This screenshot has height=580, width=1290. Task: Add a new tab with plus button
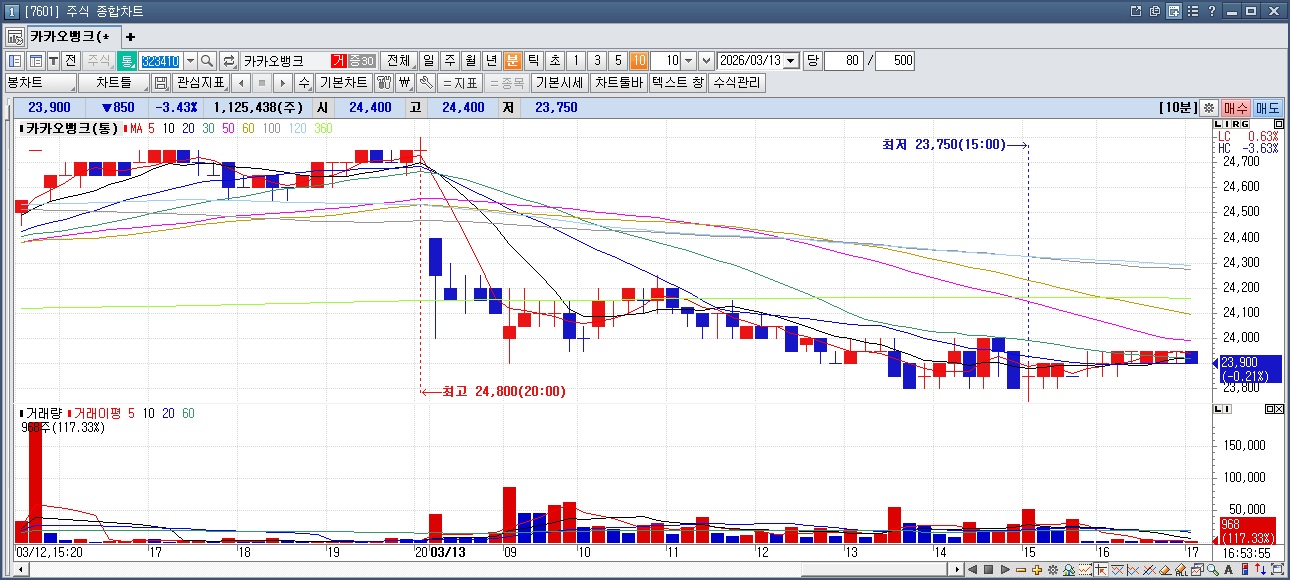(x=130, y=37)
